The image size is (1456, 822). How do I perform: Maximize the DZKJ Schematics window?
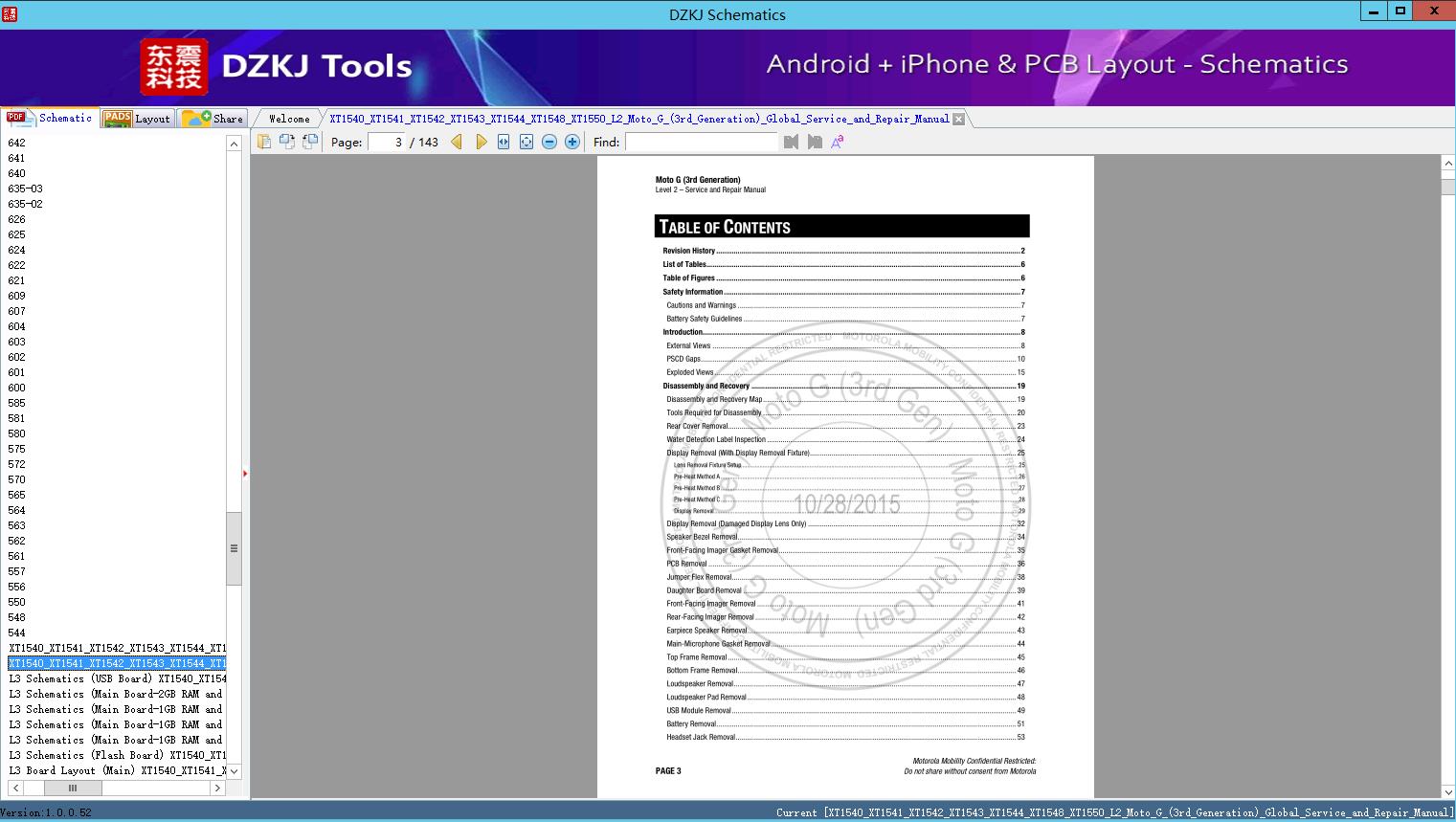coord(1400,11)
